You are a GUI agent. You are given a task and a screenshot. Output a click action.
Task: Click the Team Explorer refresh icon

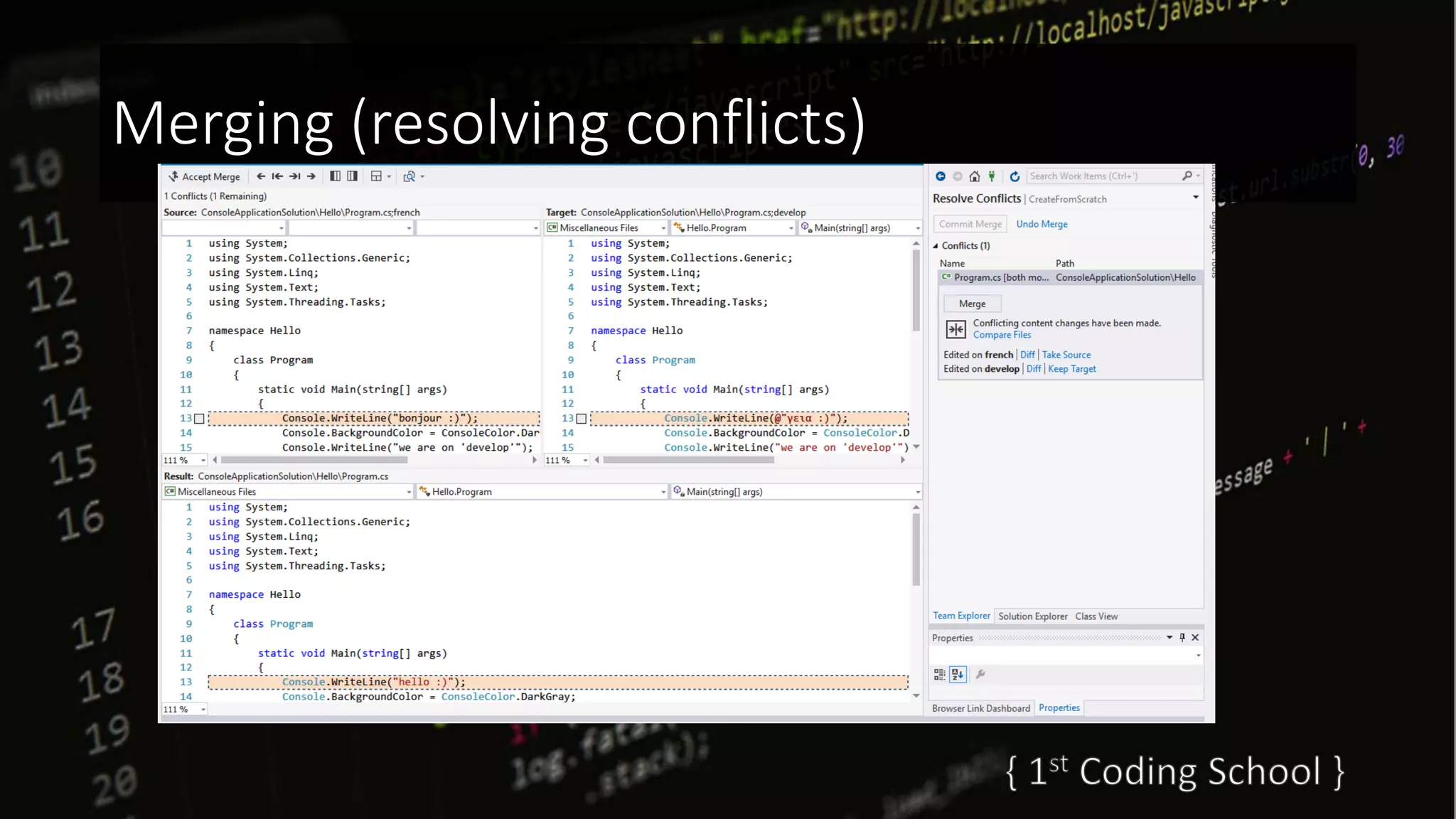pyautogui.click(x=1015, y=176)
